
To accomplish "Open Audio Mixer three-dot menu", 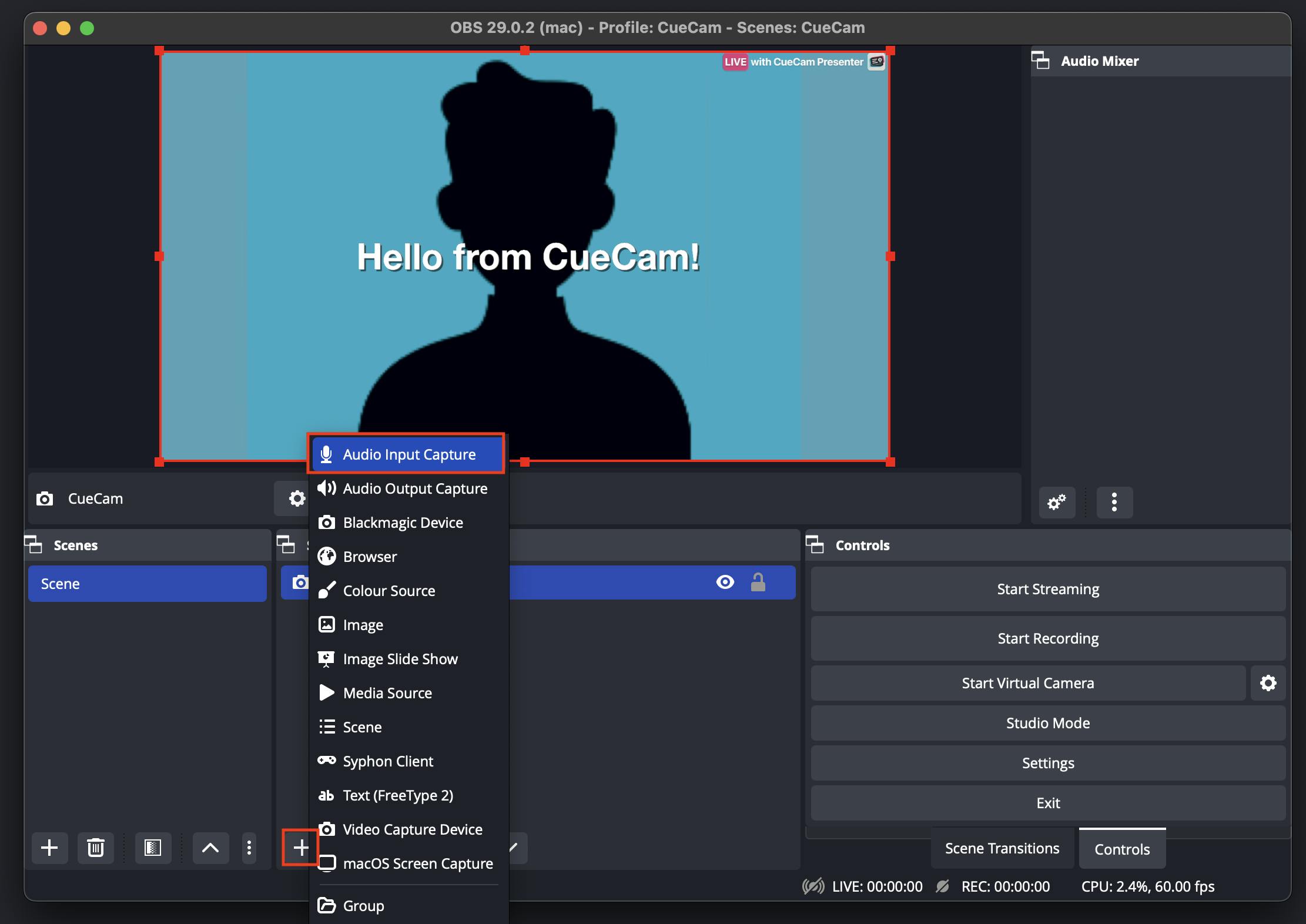I will [x=1114, y=502].
